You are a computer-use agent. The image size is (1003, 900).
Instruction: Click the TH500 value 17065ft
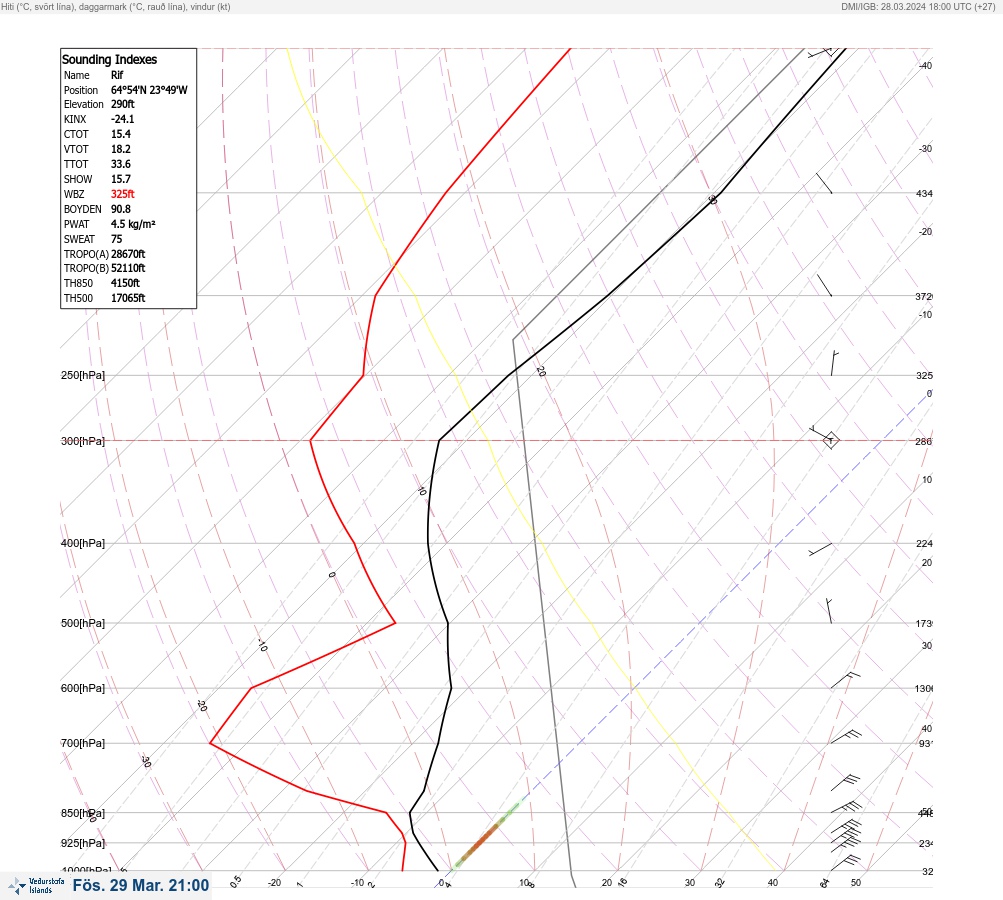[x=128, y=298]
